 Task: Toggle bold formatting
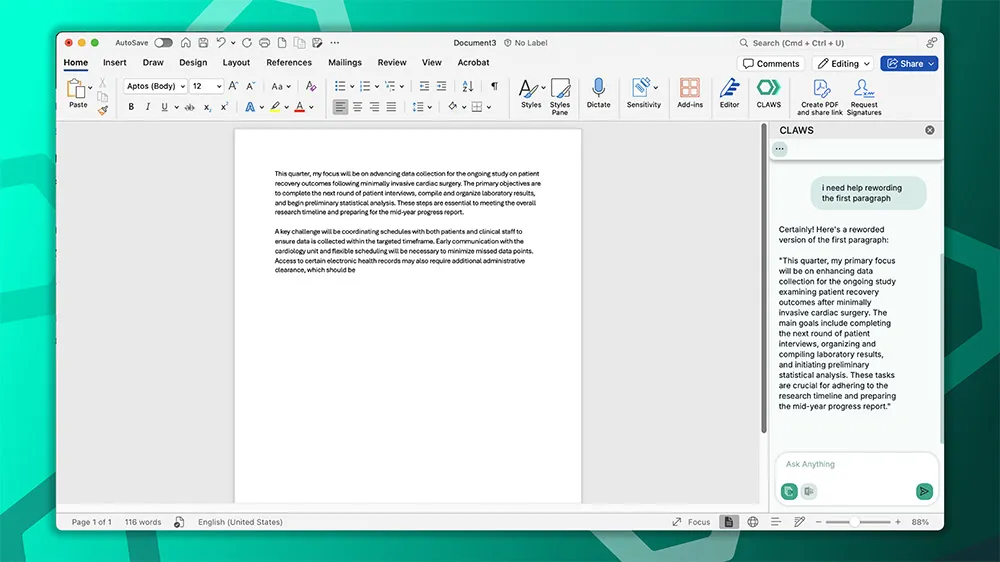[x=131, y=107]
